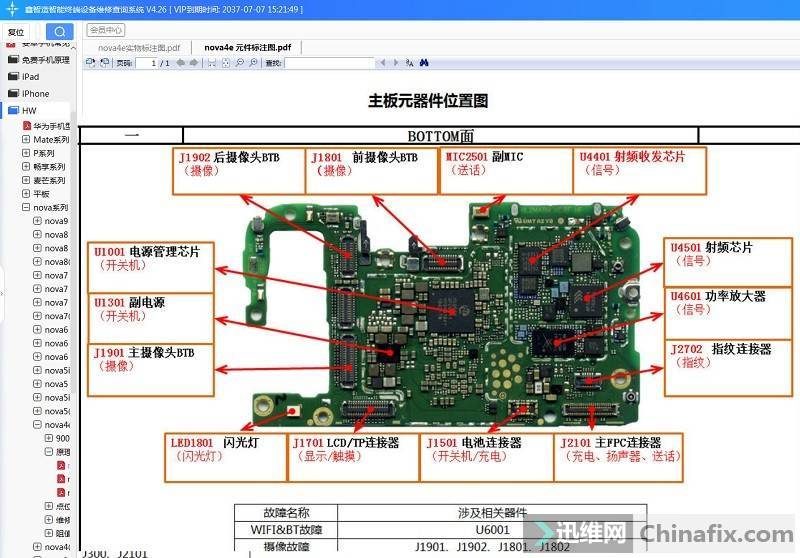Open the iPhone folder in sidebar
Viewport: 800px width, 558px height.
pos(29,94)
